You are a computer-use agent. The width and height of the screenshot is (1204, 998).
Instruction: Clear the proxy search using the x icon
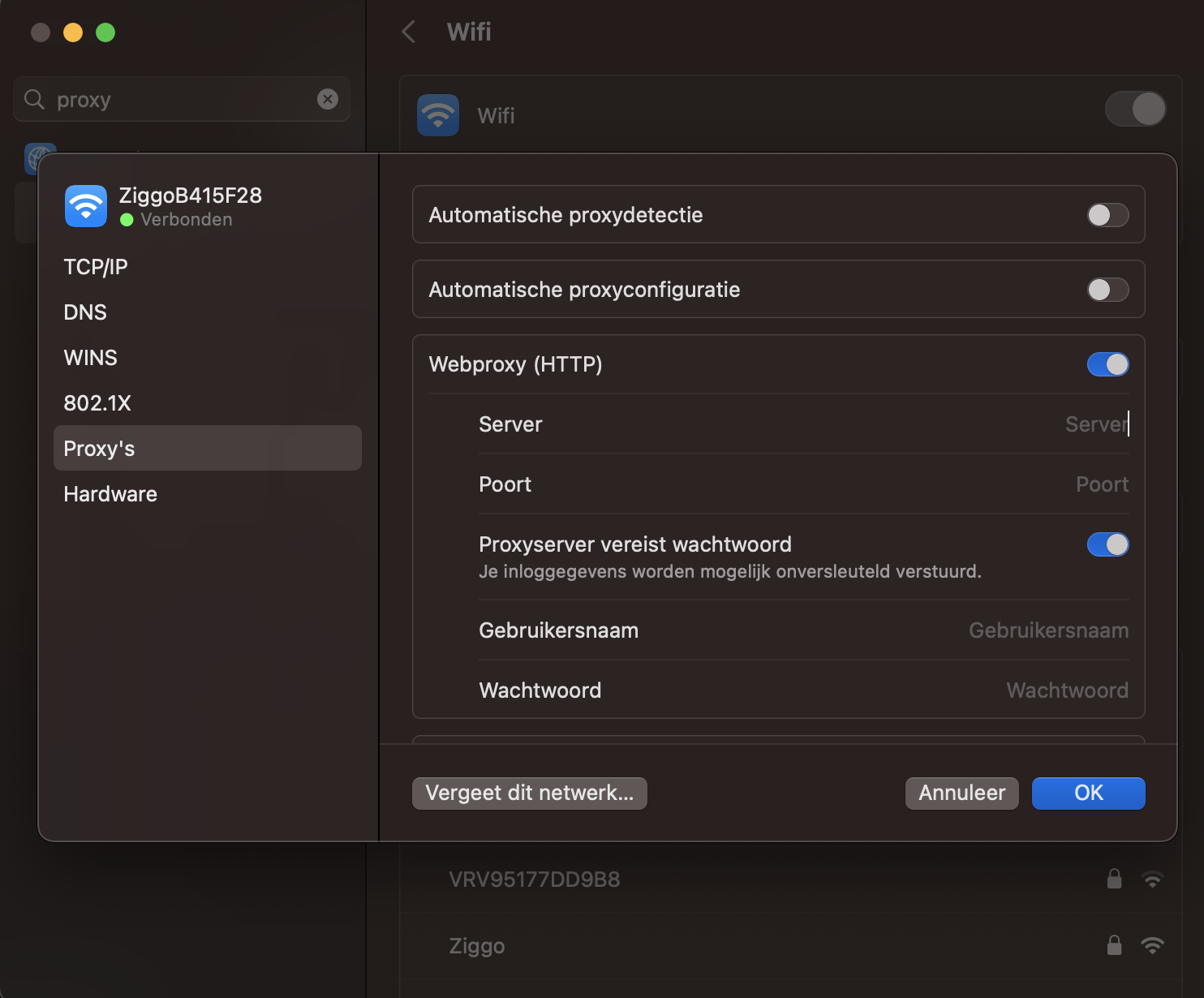click(328, 99)
